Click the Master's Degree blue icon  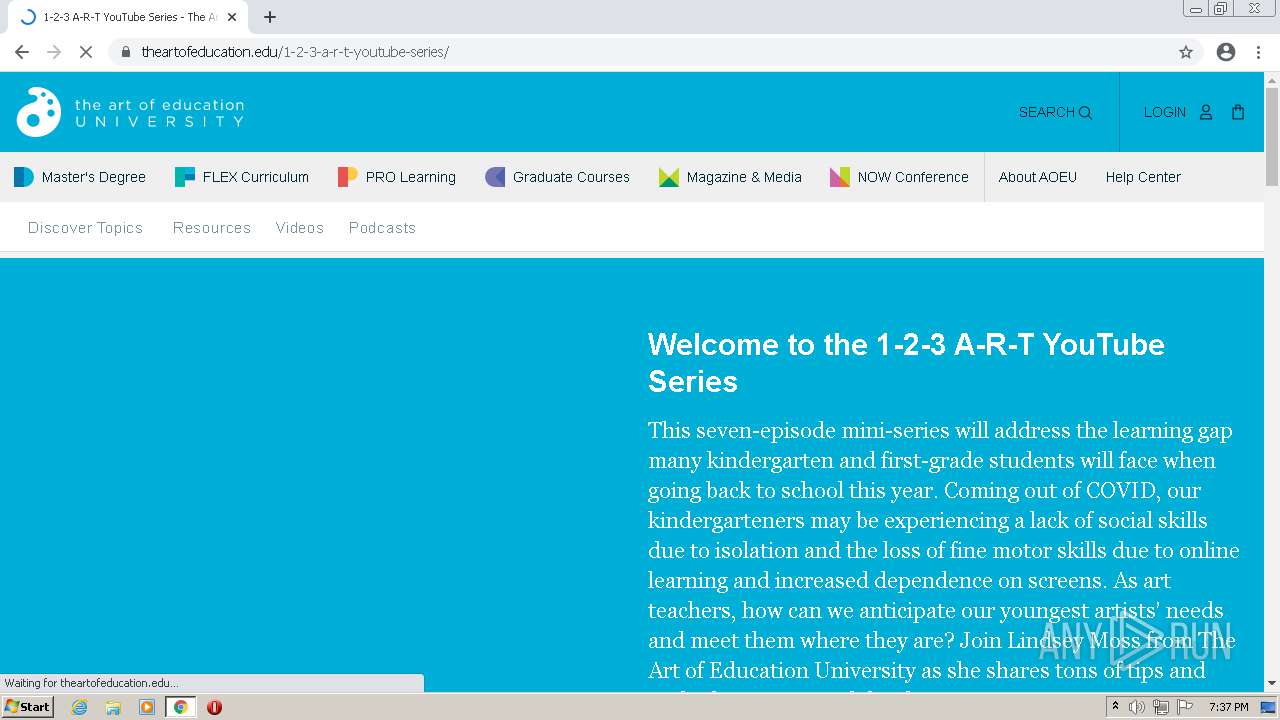click(x=24, y=177)
